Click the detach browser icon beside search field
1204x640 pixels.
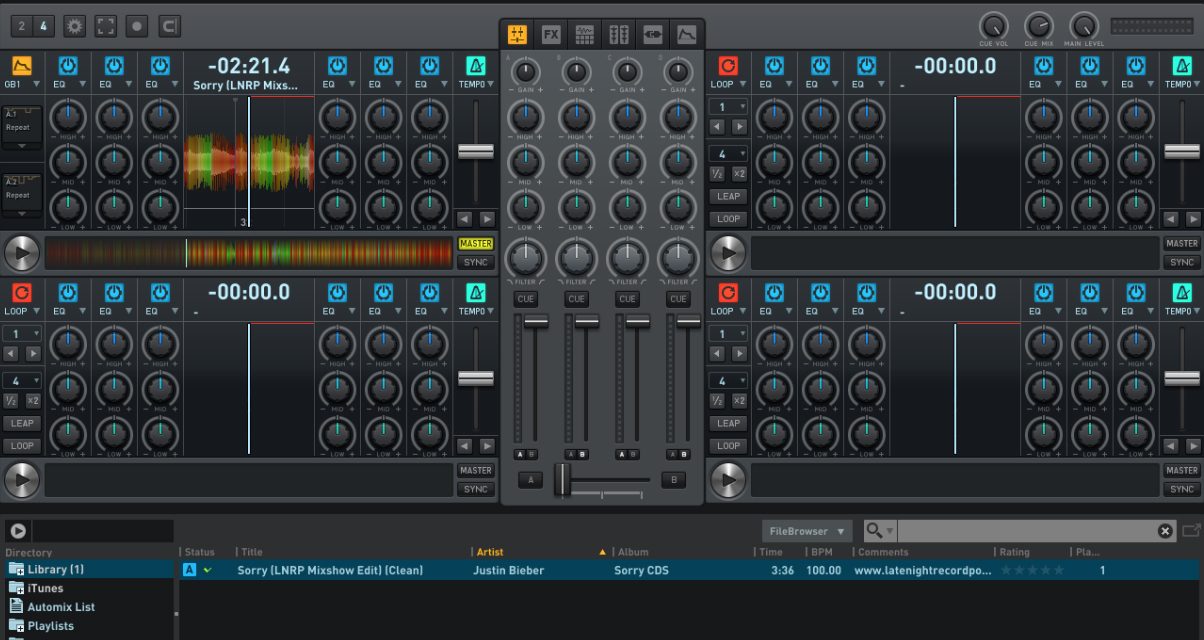coord(1191,531)
